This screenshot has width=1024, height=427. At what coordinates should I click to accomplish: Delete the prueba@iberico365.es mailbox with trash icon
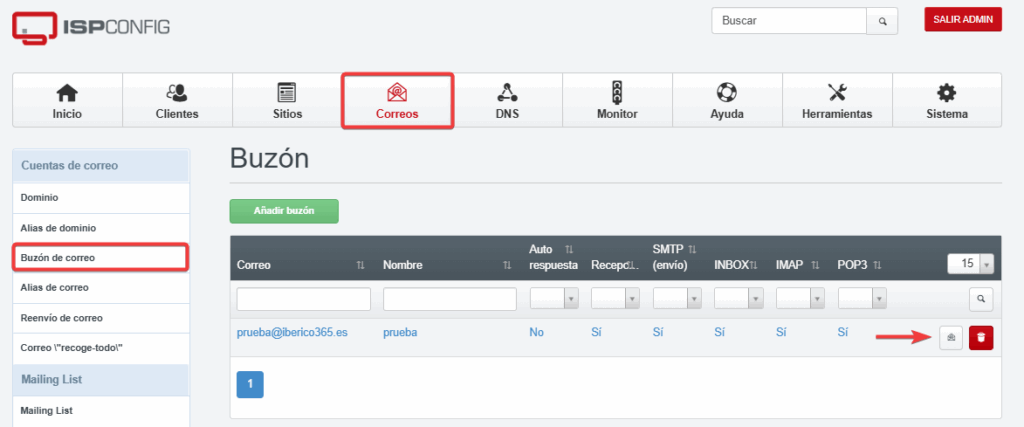point(981,338)
